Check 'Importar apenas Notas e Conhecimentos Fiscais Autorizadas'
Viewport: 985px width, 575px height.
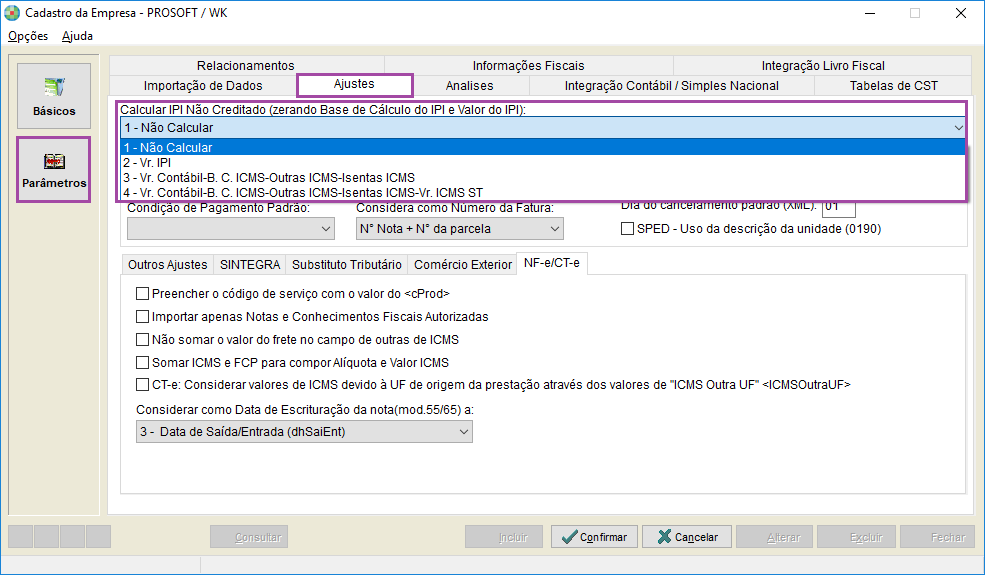click(142, 317)
